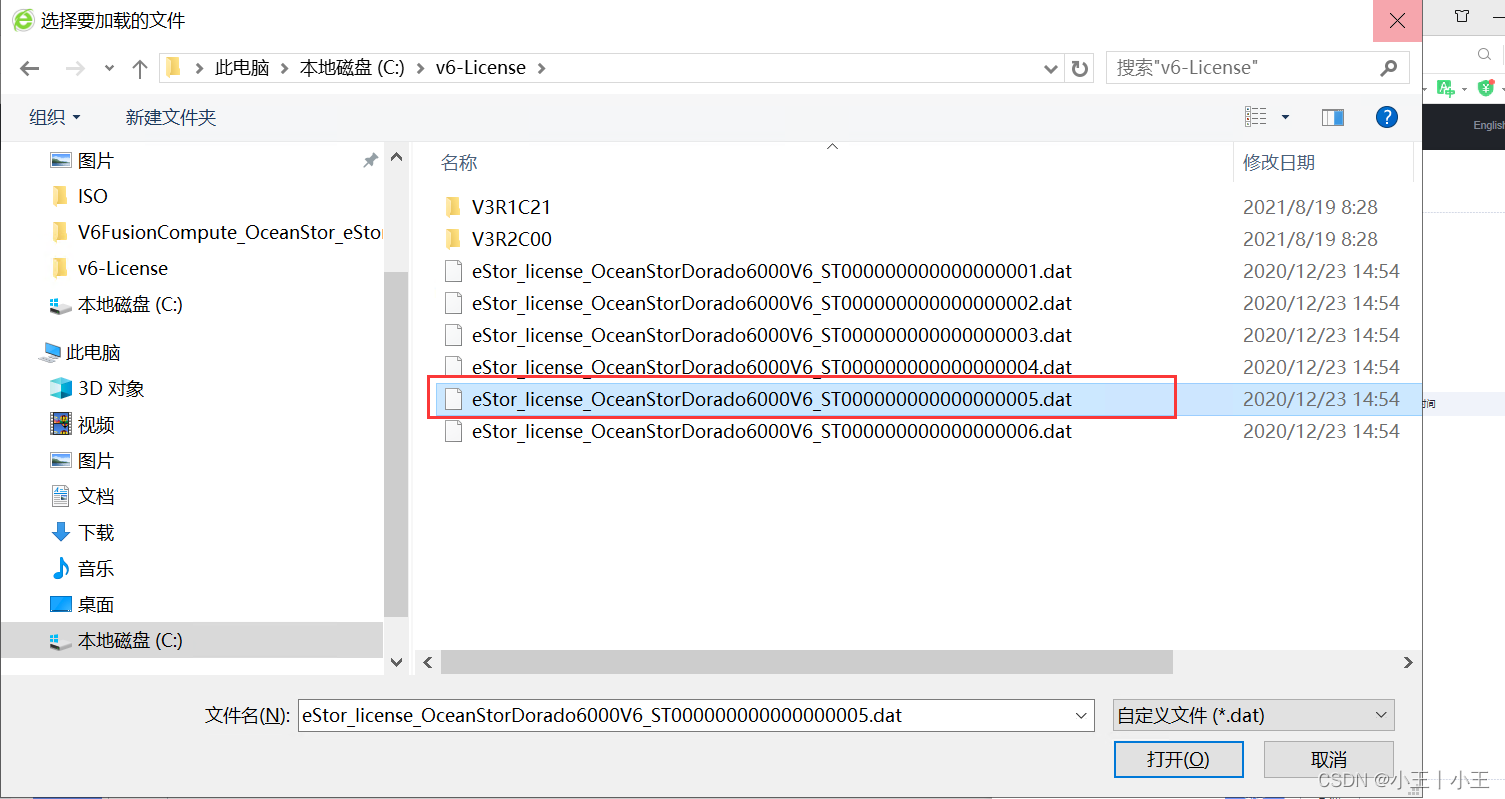Select the V3R1C21 folder

point(511,207)
